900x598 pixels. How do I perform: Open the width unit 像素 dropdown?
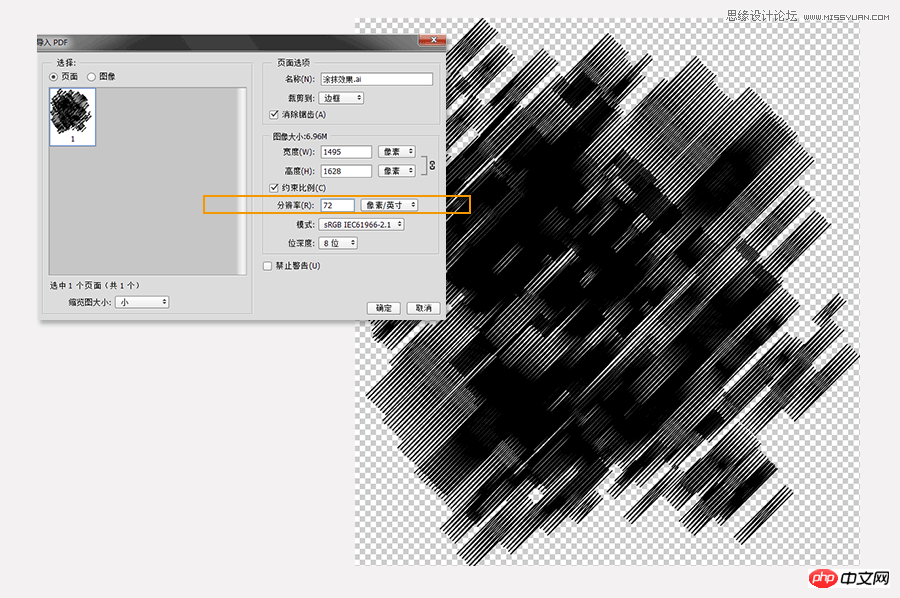click(397, 152)
